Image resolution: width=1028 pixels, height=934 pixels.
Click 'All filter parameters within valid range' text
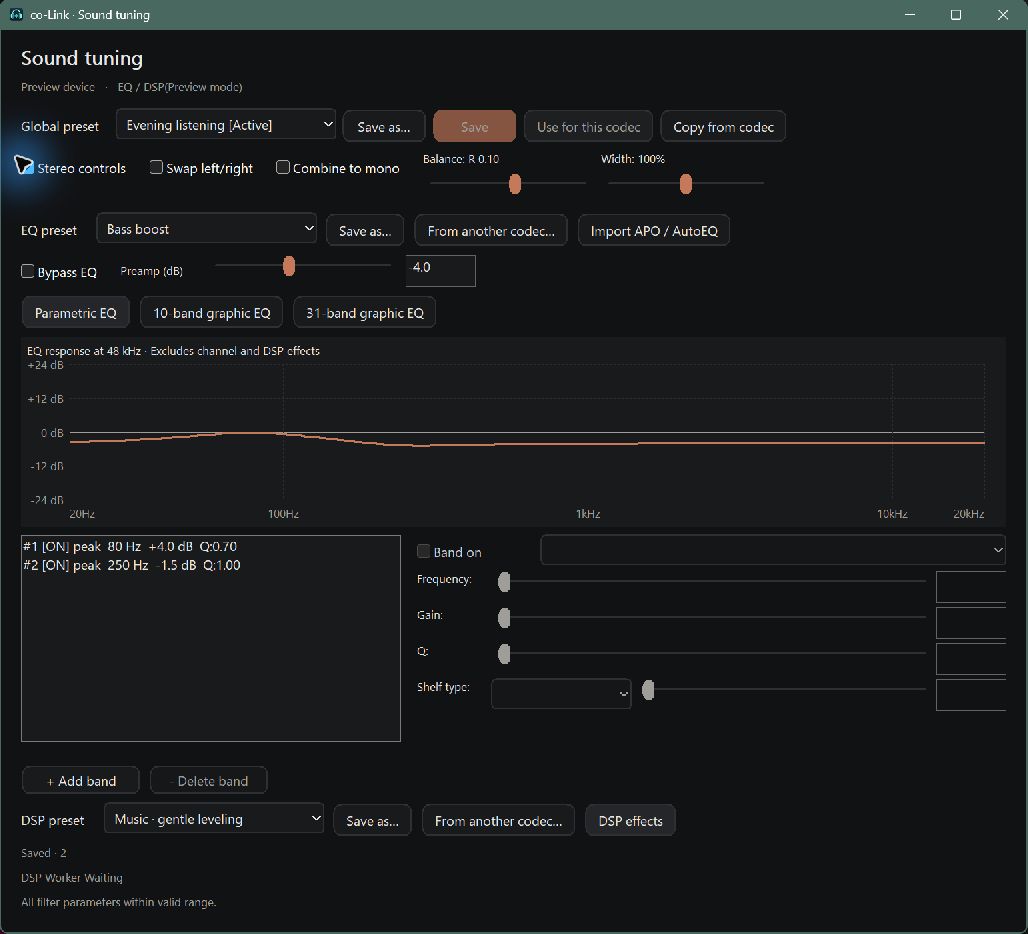[x=118, y=902]
